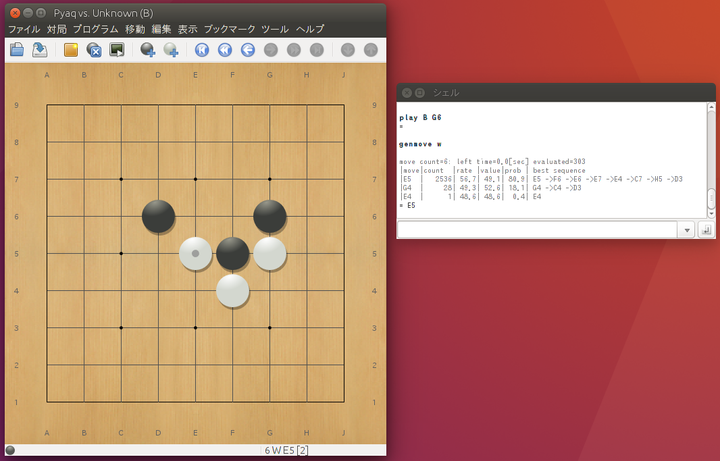
Task: Start a new game with the yellow board icon
Action: click(x=71, y=49)
